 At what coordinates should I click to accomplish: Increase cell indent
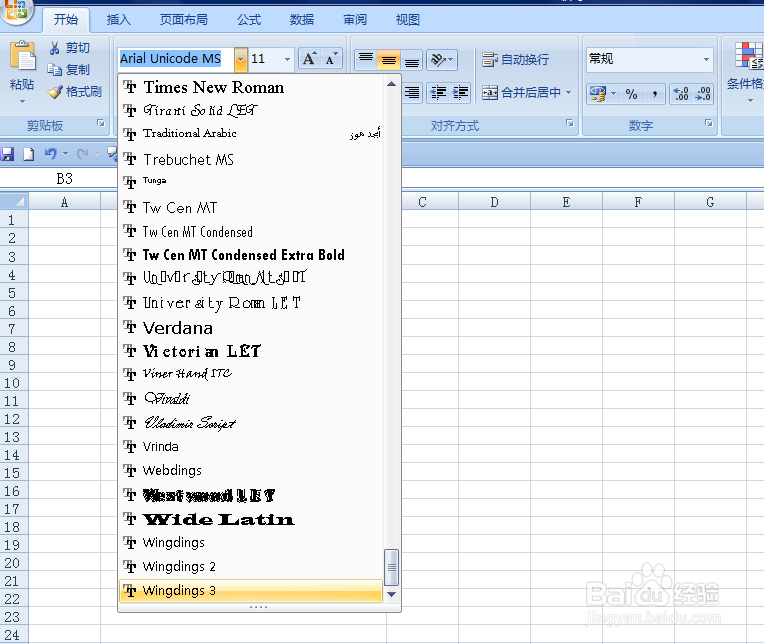pyautogui.click(x=460, y=92)
